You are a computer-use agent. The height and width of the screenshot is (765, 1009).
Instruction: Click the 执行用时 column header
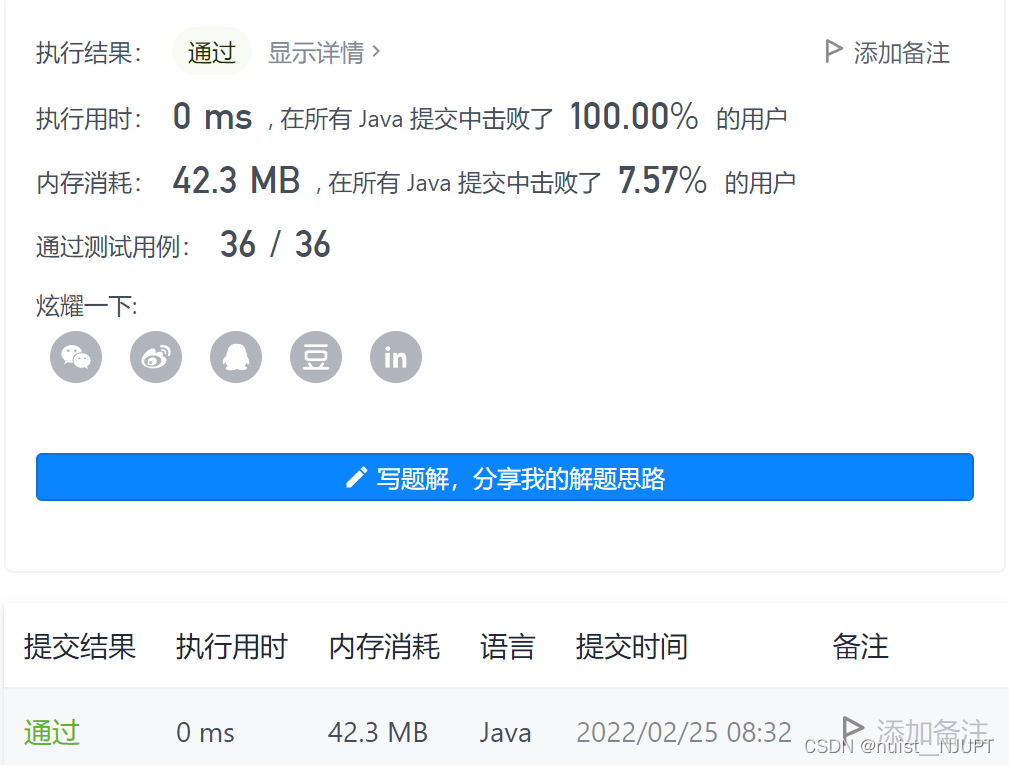coord(232,647)
